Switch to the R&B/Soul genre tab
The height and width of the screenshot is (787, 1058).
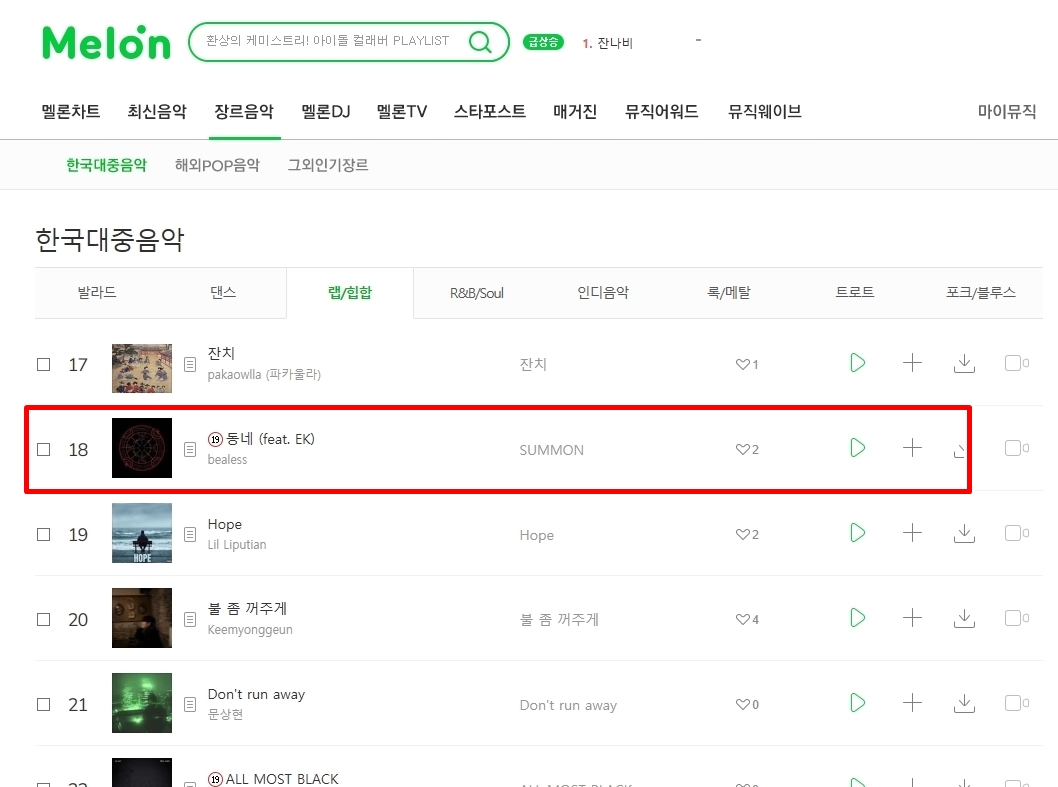476,293
